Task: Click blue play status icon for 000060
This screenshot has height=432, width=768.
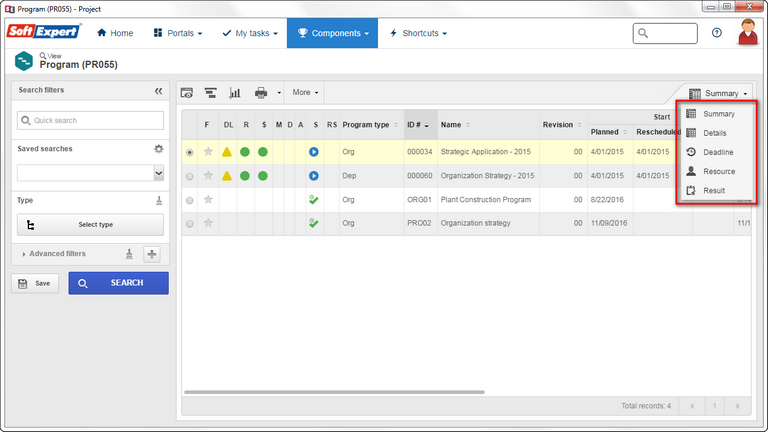Action: pyautogui.click(x=314, y=175)
